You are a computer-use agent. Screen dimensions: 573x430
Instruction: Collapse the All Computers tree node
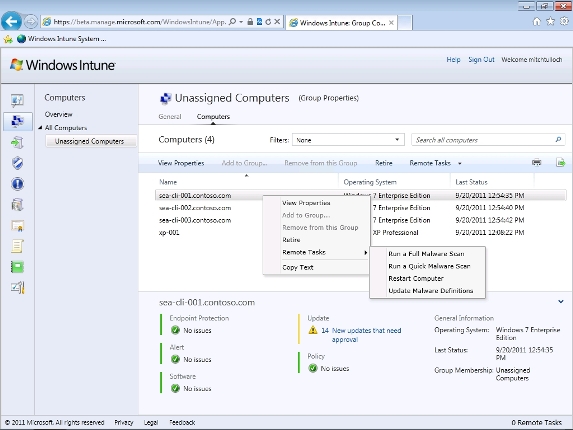coord(40,128)
